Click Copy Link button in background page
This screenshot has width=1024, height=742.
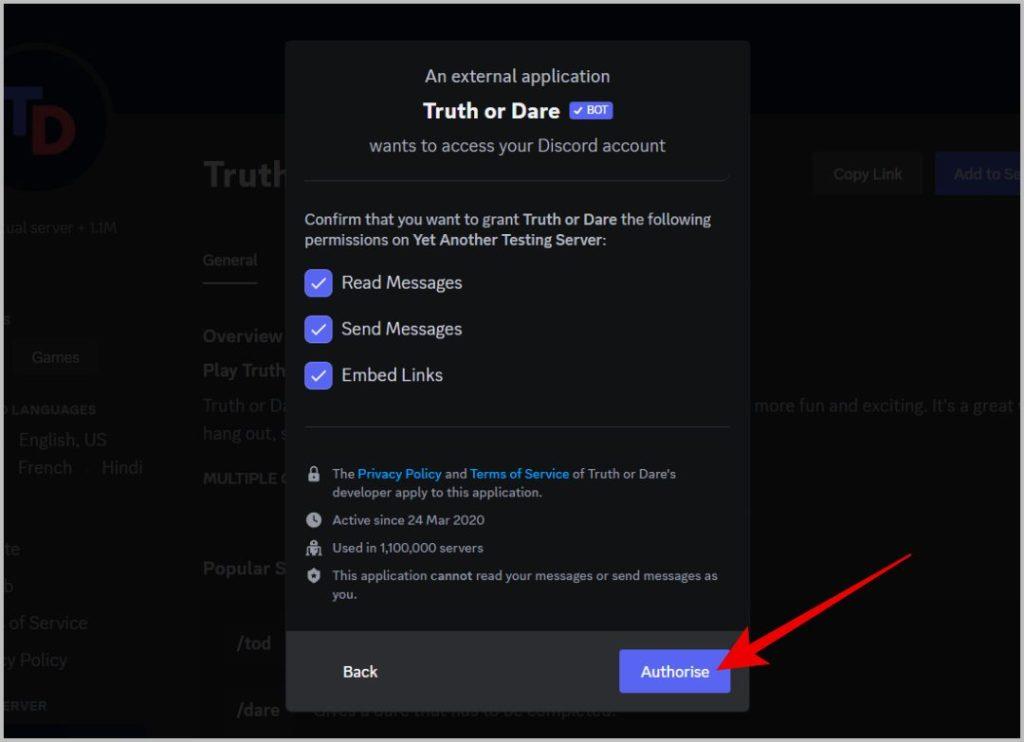coord(867,174)
